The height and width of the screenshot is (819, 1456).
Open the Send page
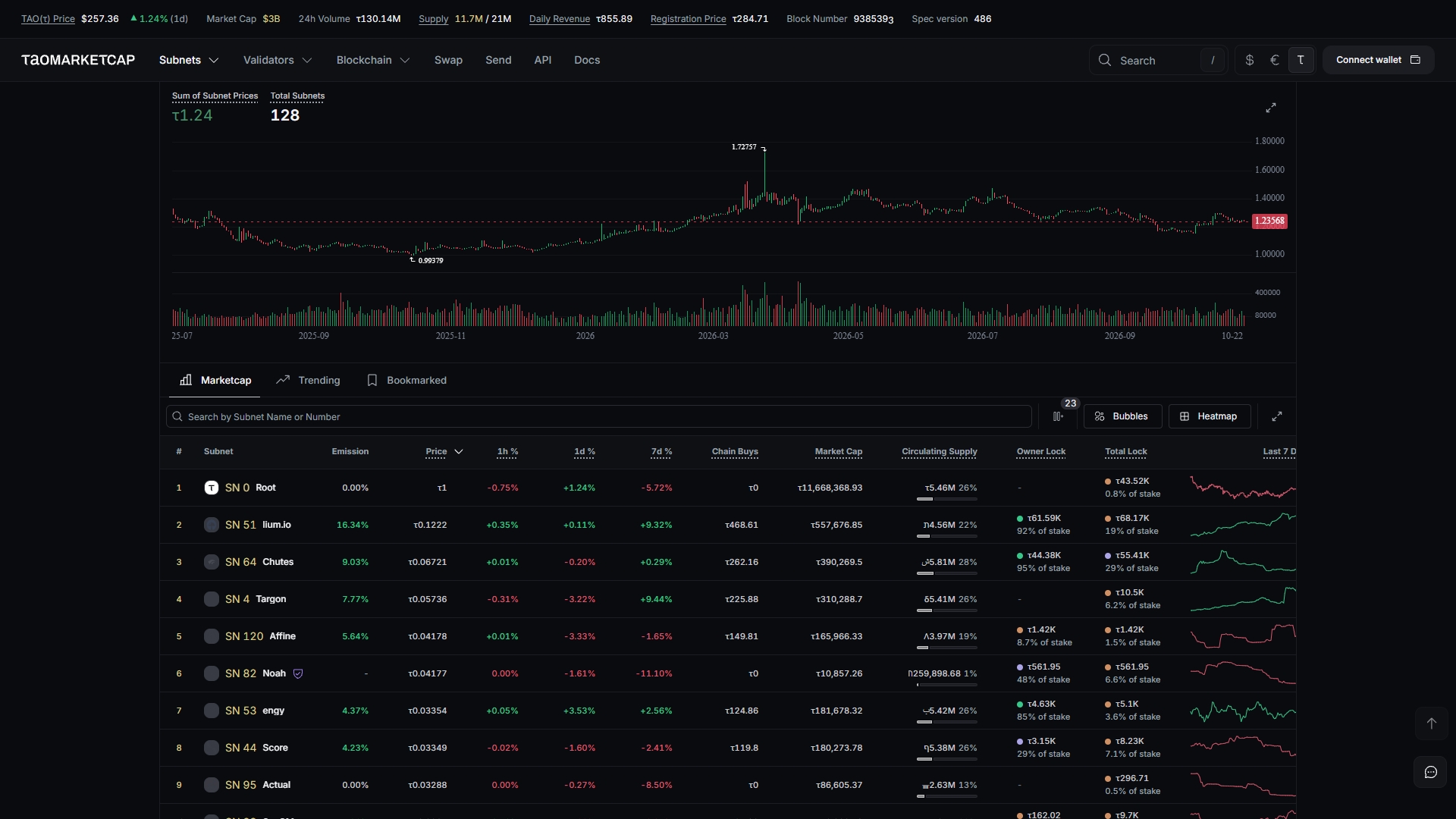498,60
